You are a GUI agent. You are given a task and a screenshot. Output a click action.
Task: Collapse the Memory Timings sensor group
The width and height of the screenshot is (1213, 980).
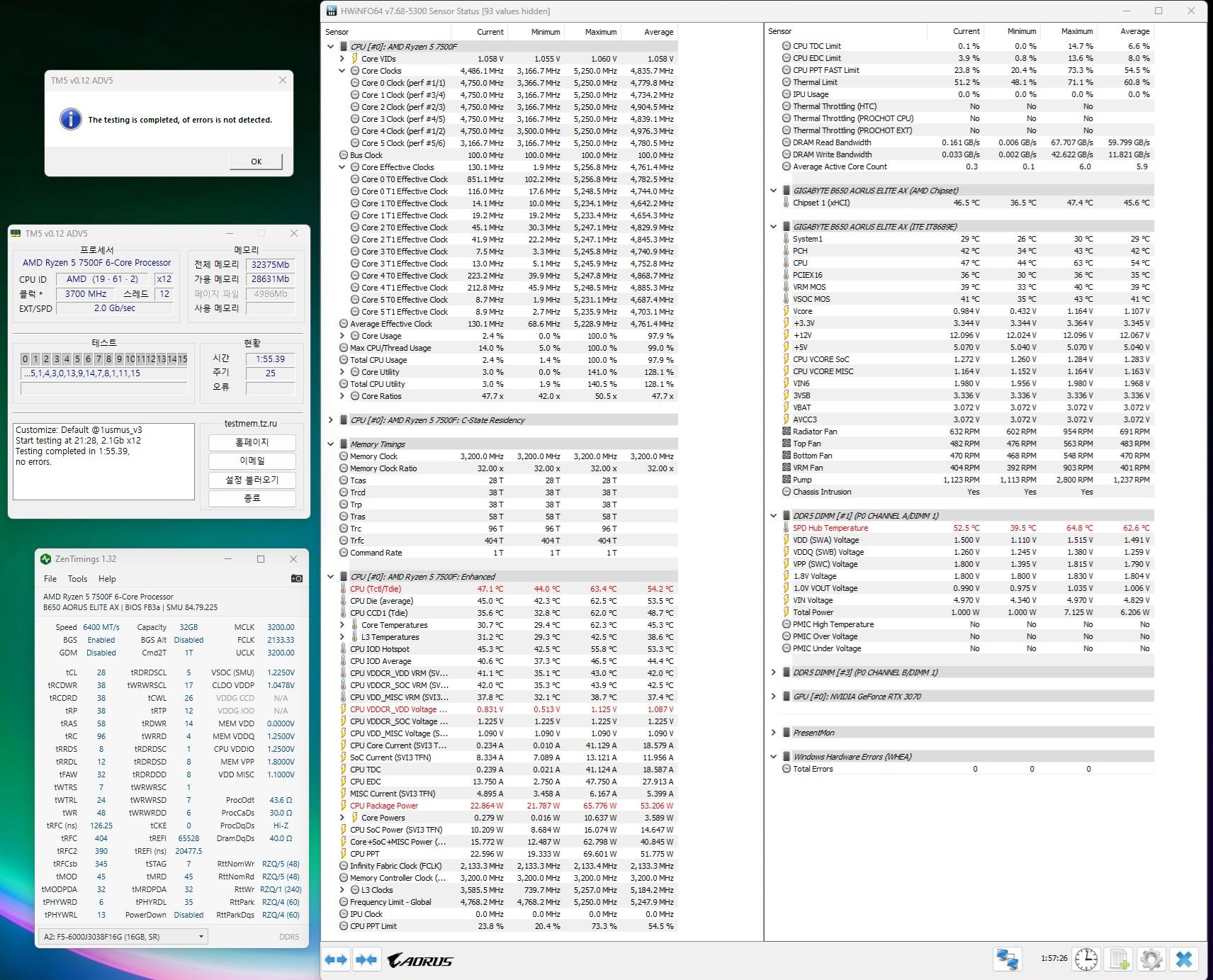(330, 444)
